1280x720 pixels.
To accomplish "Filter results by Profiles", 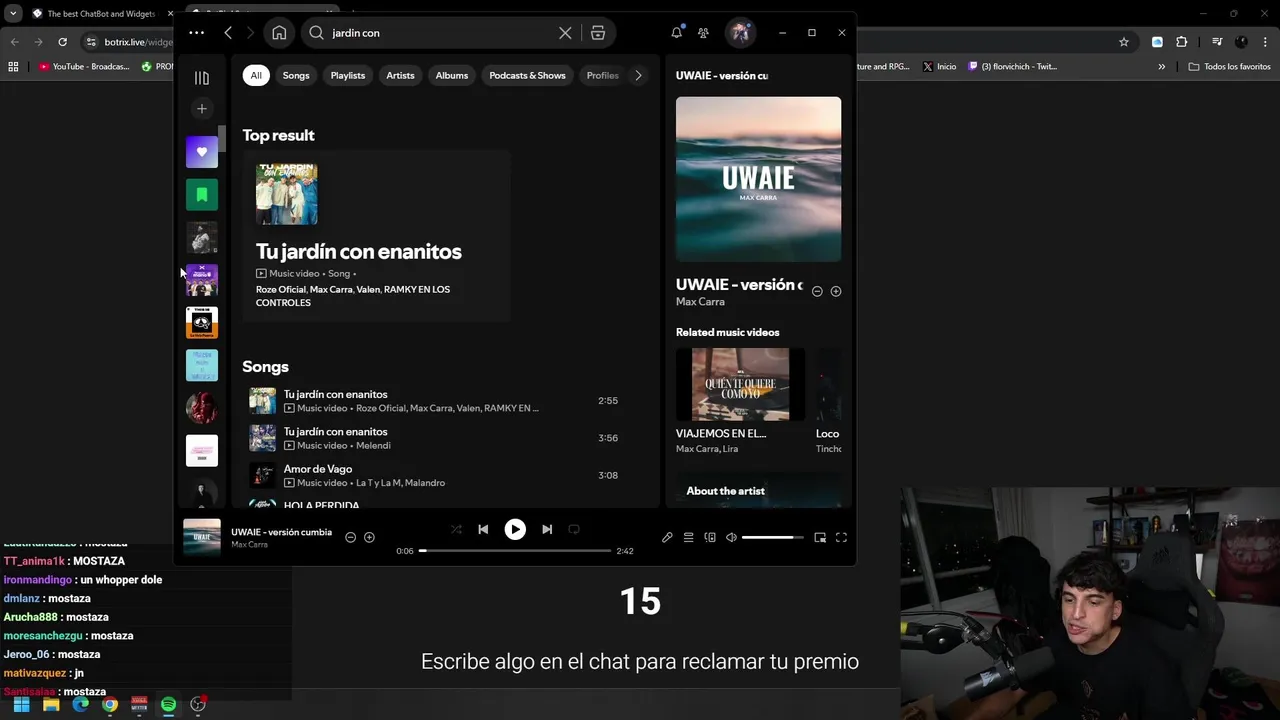I will [x=602, y=75].
